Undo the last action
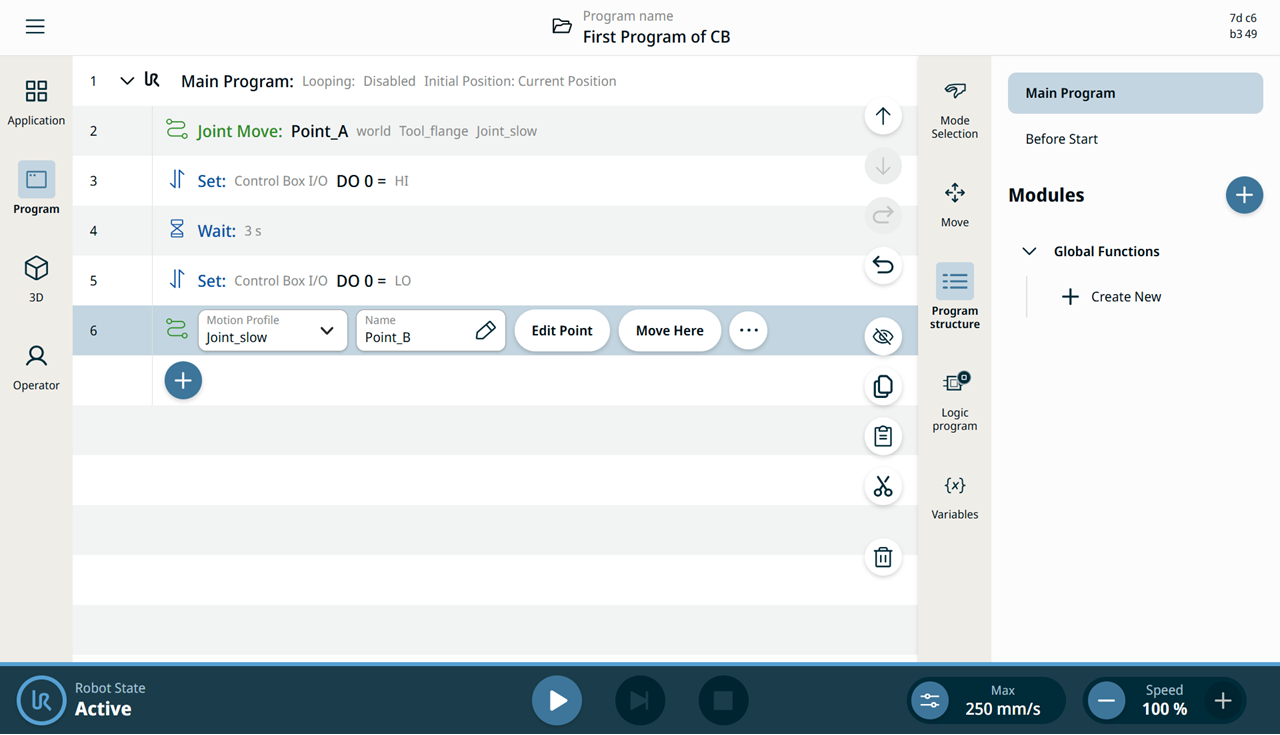The height and width of the screenshot is (735, 1280). click(x=883, y=265)
